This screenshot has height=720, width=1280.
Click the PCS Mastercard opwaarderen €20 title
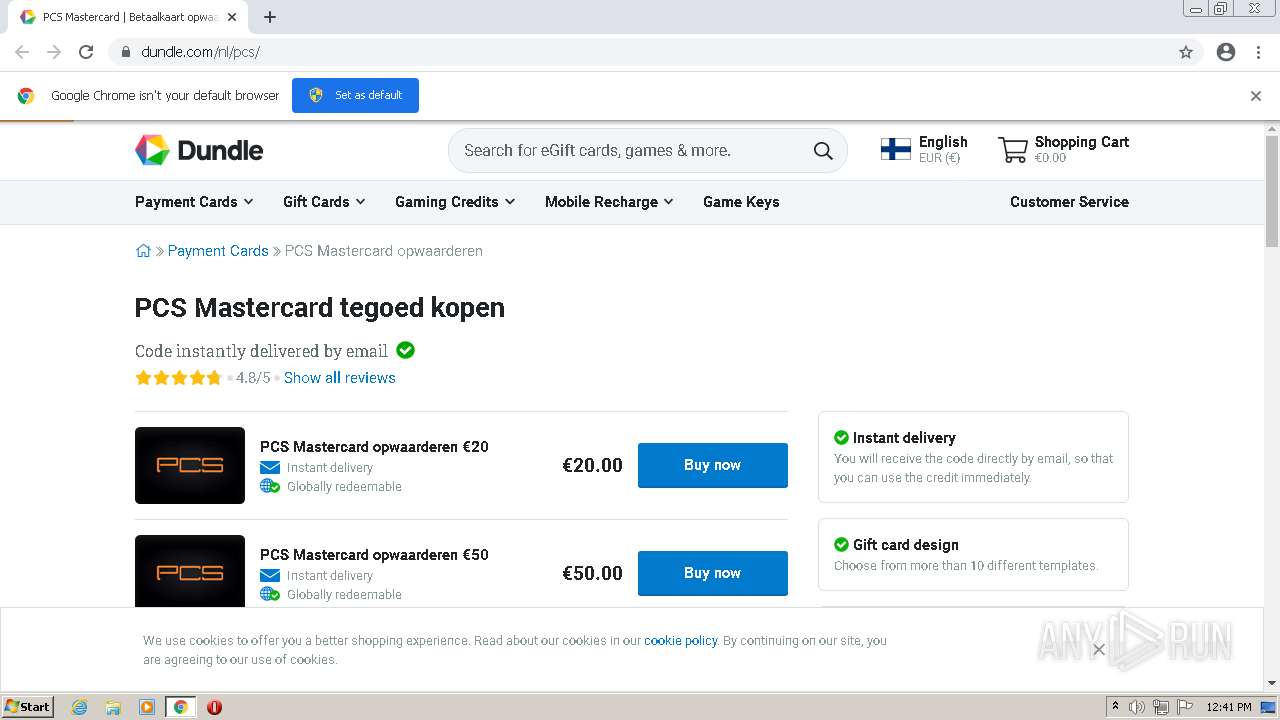tap(374, 447)
